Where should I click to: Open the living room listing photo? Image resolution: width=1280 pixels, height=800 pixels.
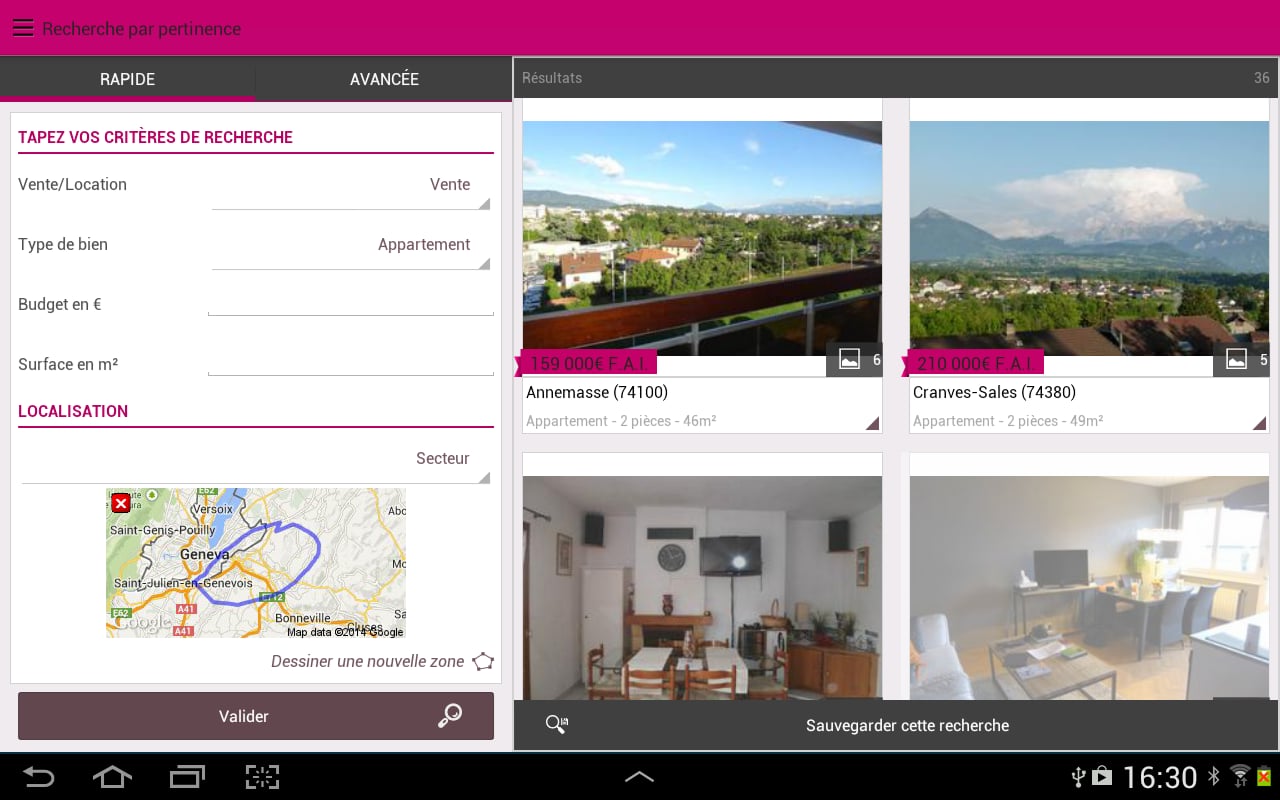pos(1089,588)
